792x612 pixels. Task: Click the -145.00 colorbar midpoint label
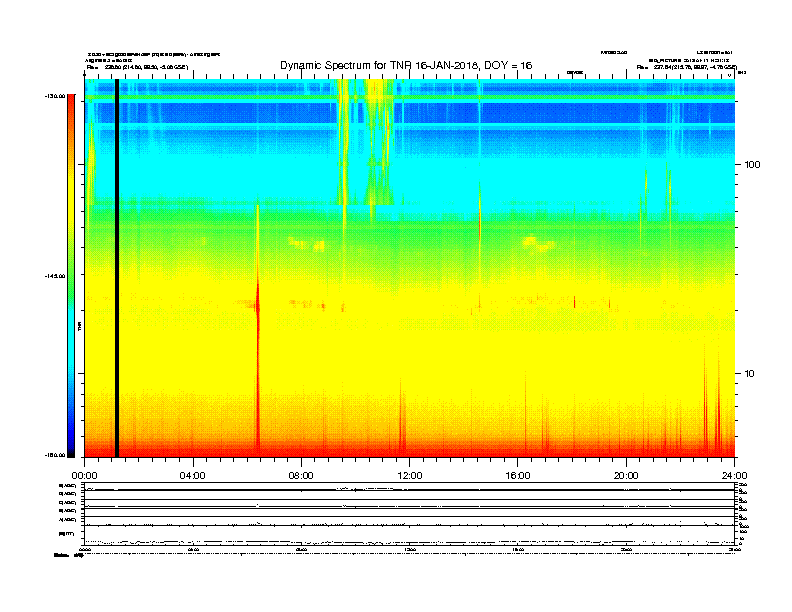pyautogui.click(x=55, y=276)
